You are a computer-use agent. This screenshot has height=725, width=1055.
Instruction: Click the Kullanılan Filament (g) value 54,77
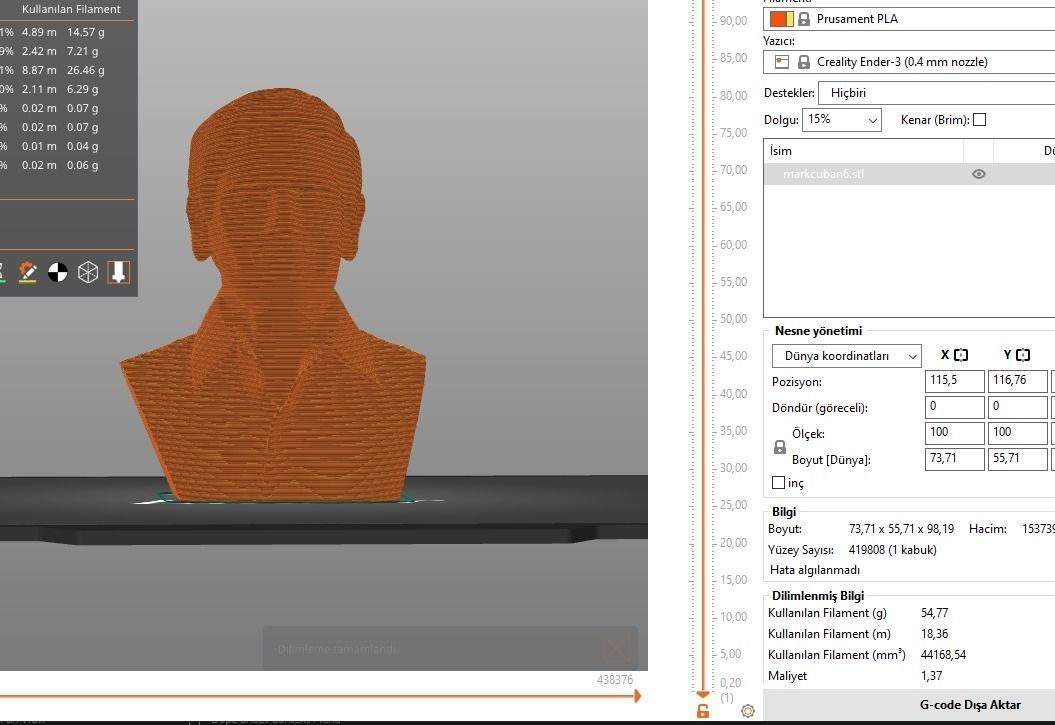point(935,613)
